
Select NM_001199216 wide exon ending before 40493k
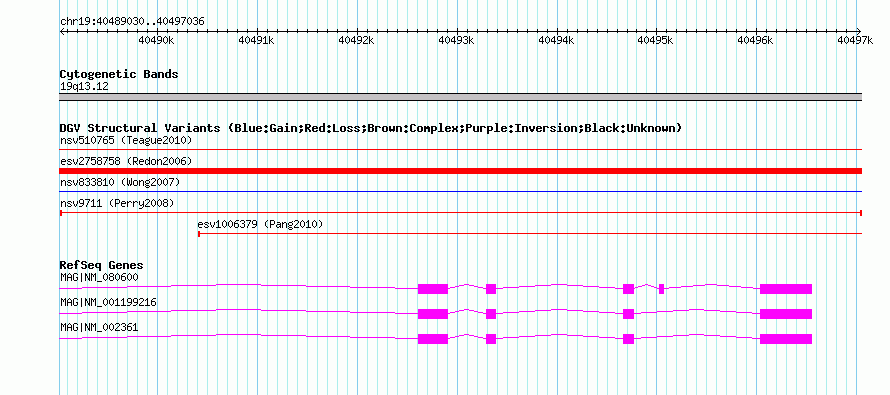(x=433, y=314)
